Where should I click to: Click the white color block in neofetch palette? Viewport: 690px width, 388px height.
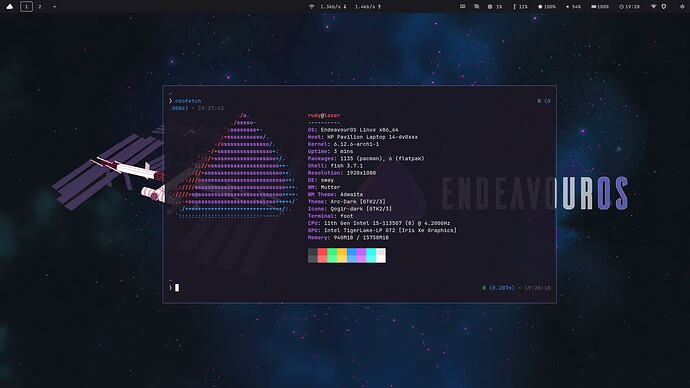click(x=381, y=255)
